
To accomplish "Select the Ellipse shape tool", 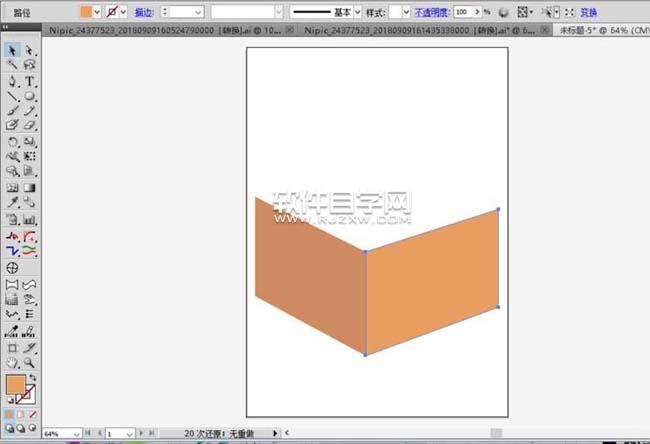I will pos(30,96).
